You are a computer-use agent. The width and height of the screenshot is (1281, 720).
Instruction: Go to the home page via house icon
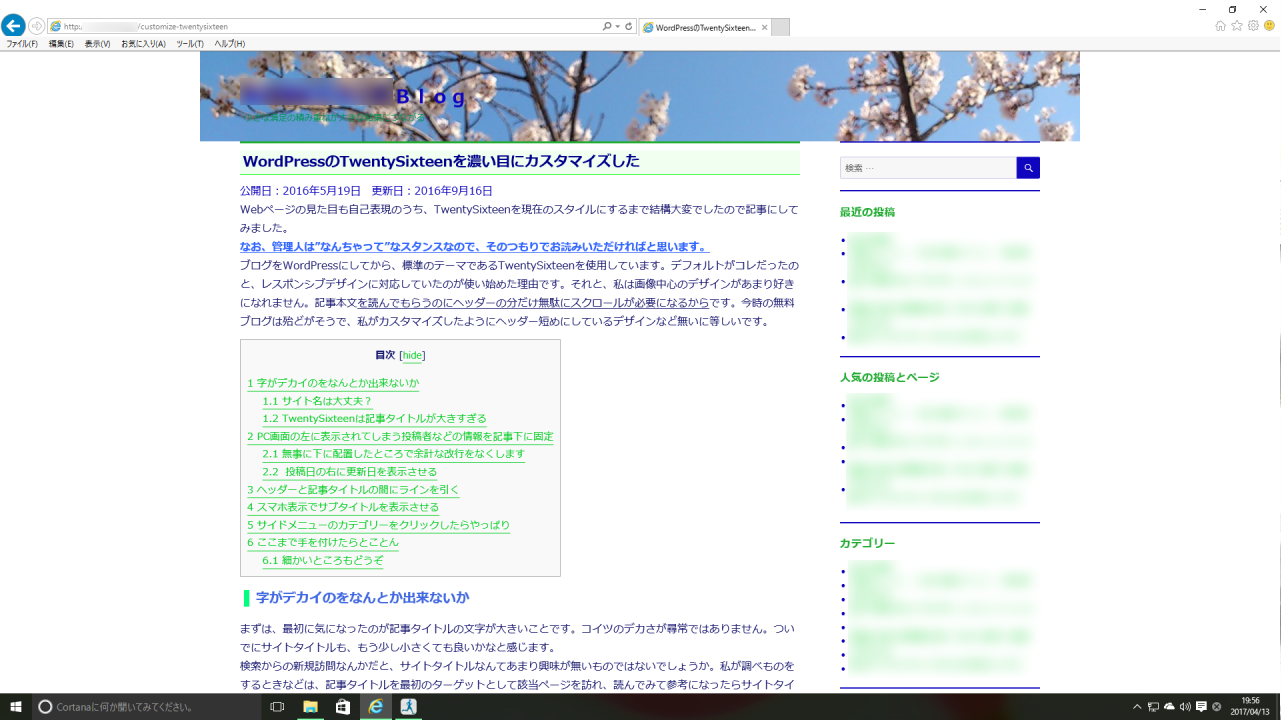coord(1220,26)
